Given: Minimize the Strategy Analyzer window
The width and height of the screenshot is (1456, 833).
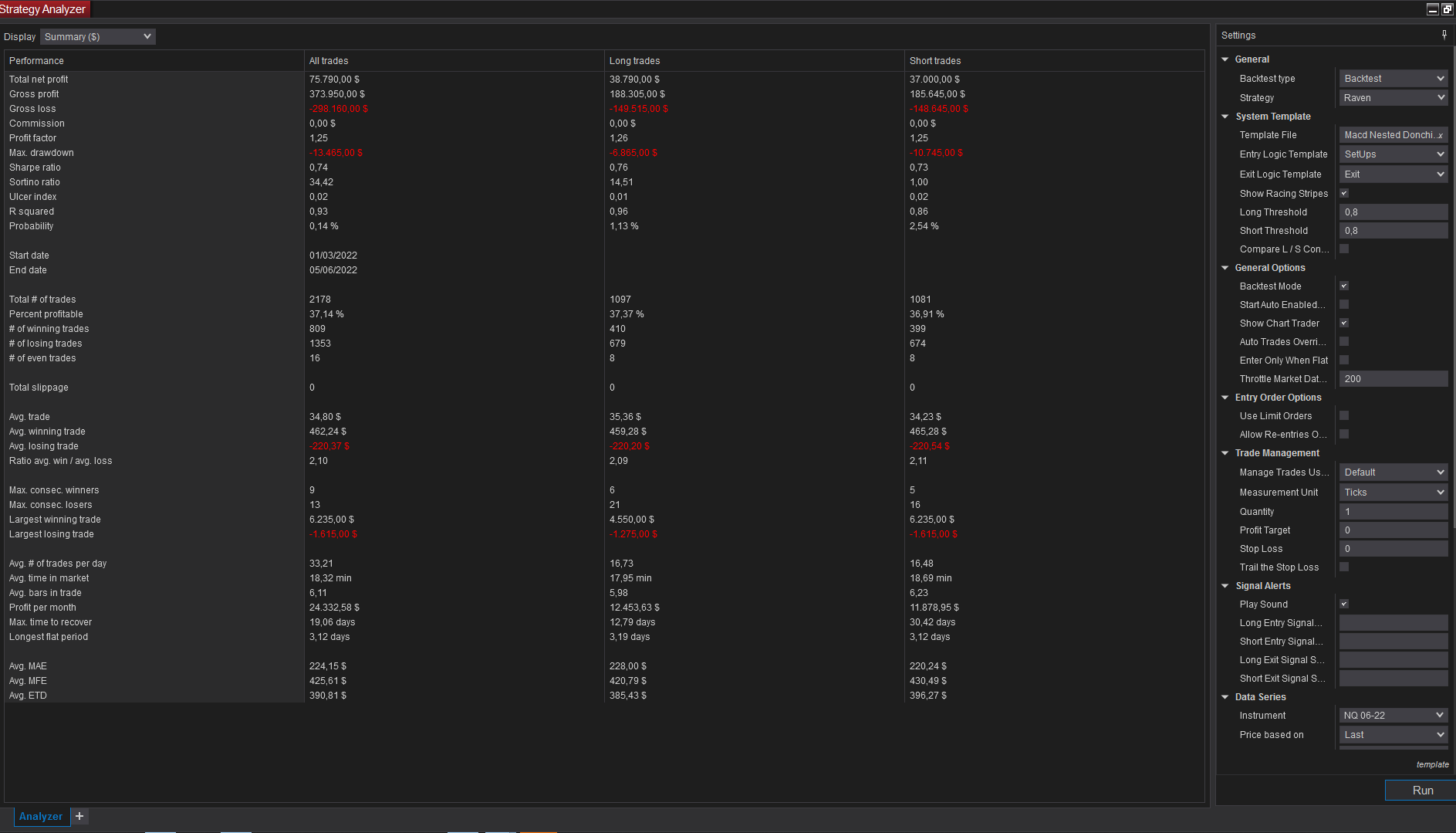Looking at the screenshot, I should tap(1432, 9).
